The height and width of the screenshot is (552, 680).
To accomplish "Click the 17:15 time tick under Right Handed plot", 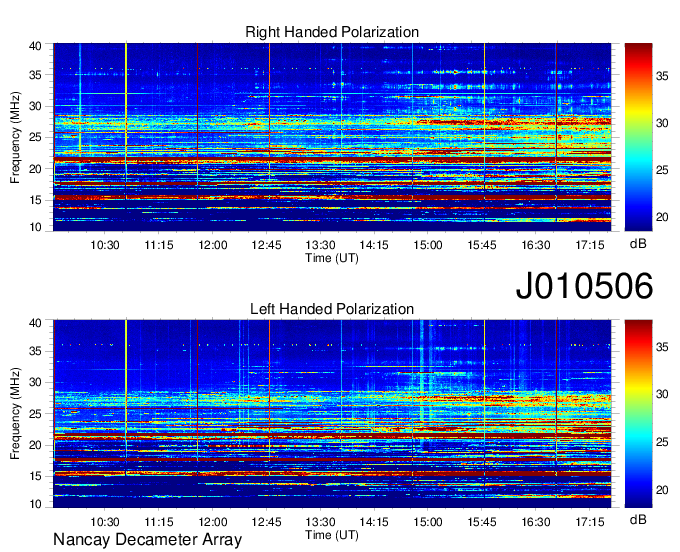I will (x=590, y=245).
